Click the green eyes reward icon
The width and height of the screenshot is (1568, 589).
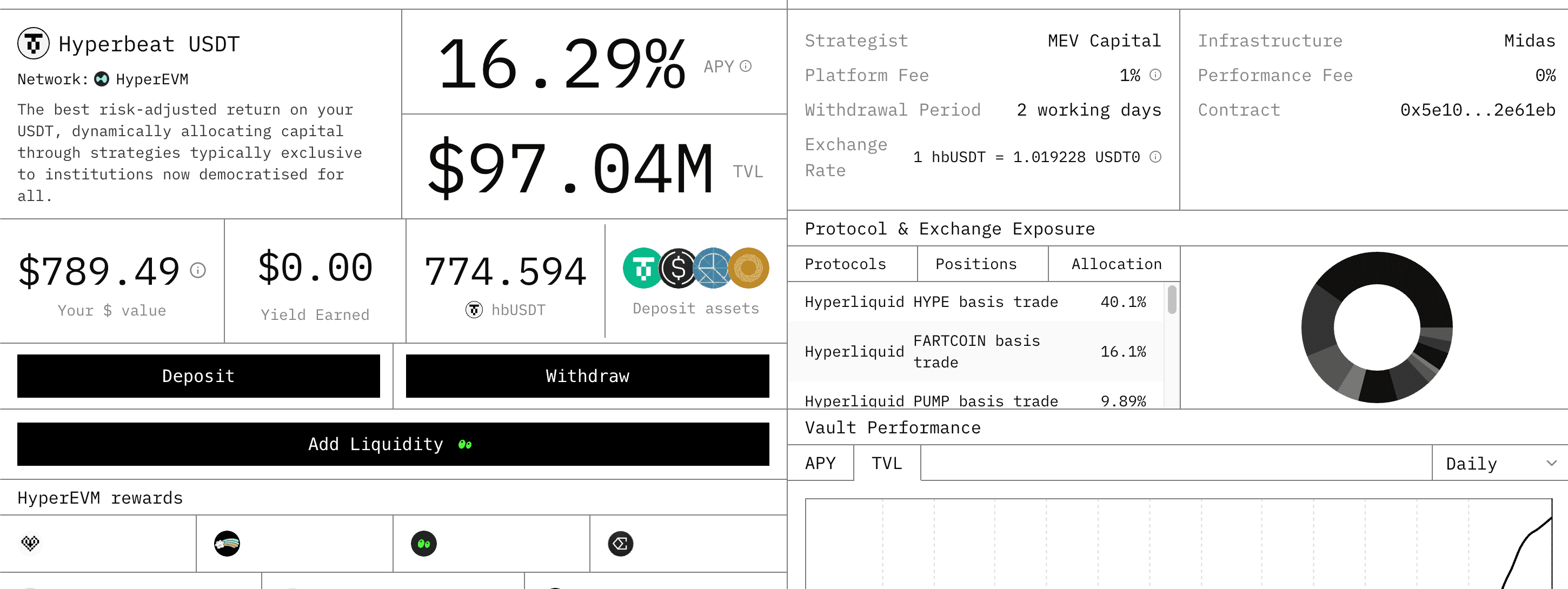point(424,544)
